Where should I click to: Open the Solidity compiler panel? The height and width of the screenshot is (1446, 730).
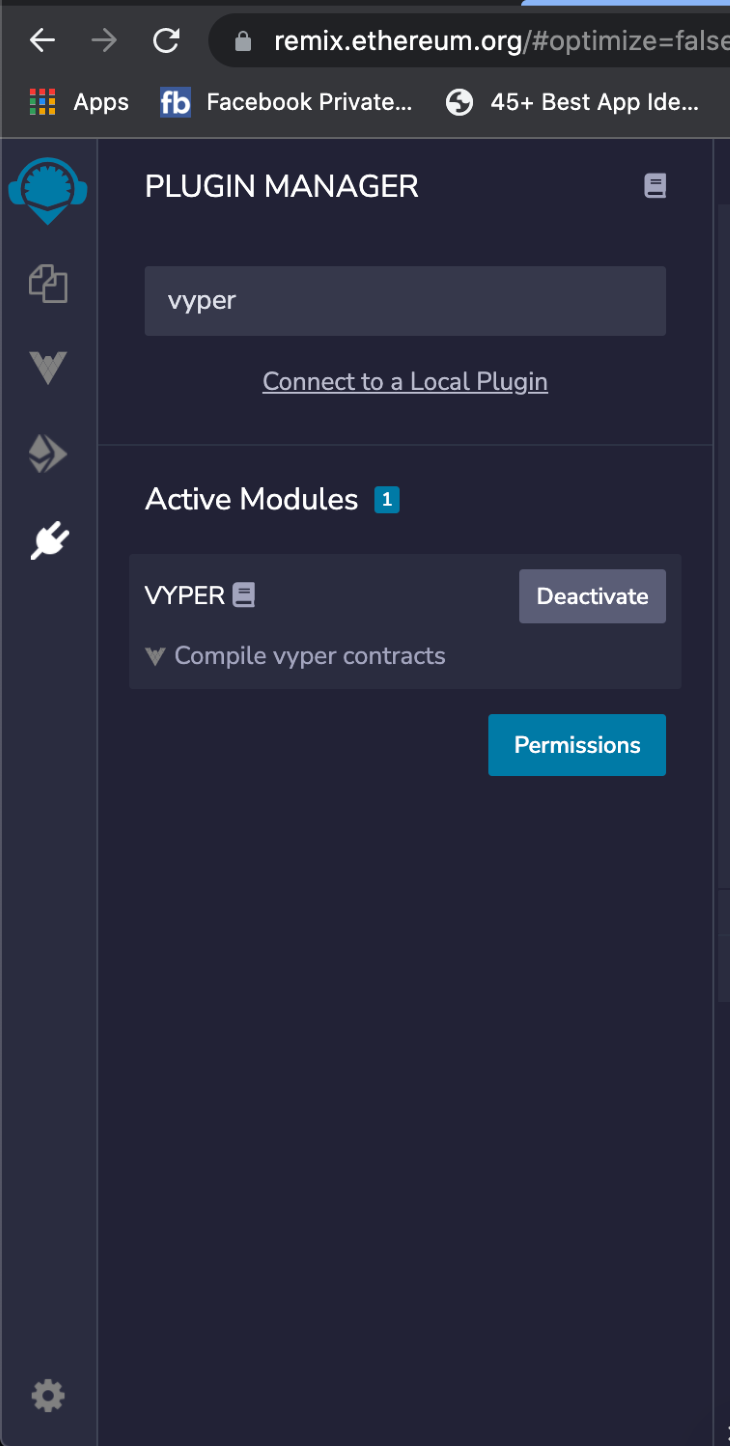click(47, 452)
